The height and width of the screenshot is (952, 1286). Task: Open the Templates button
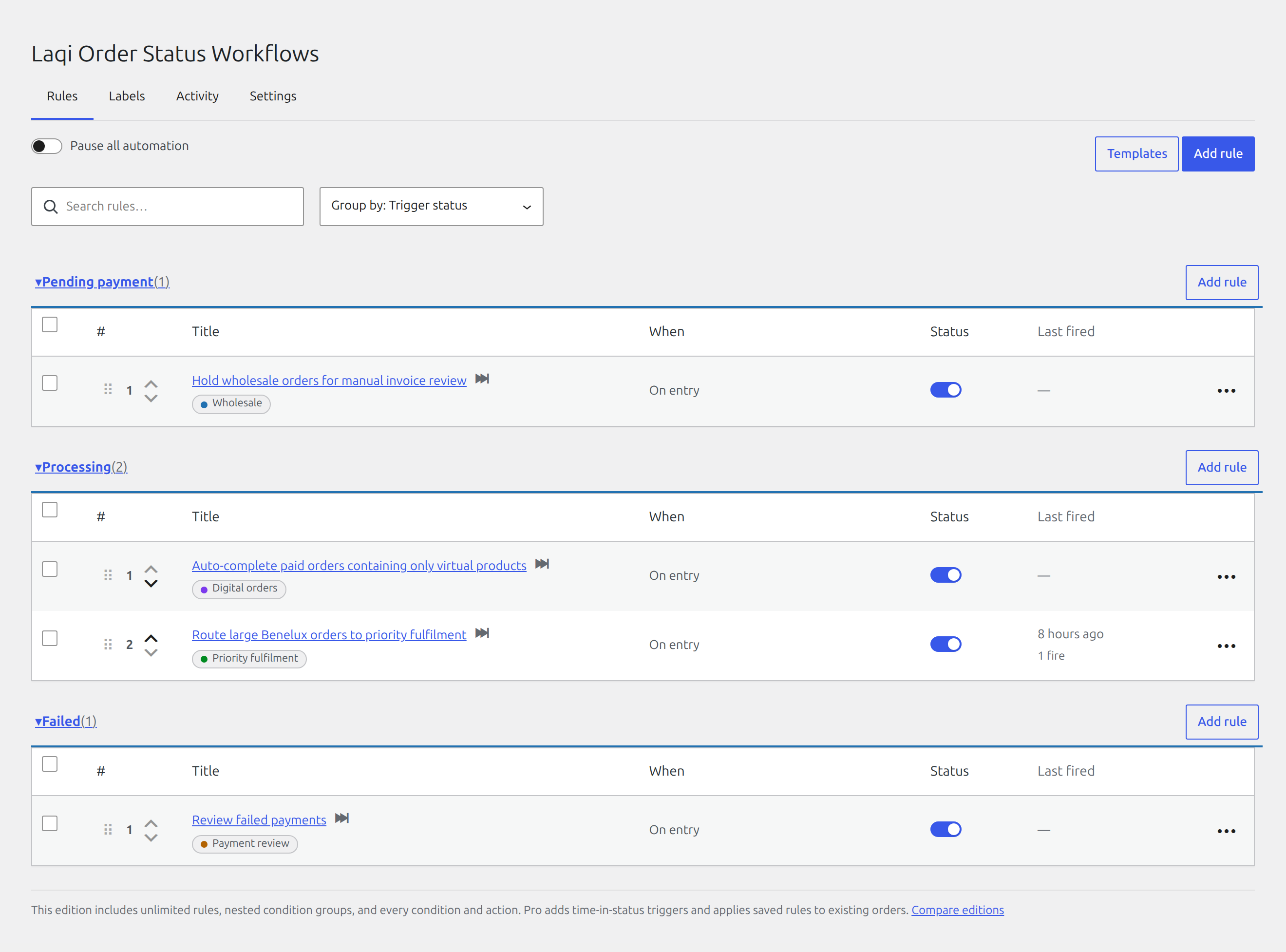coord(1136,154)
